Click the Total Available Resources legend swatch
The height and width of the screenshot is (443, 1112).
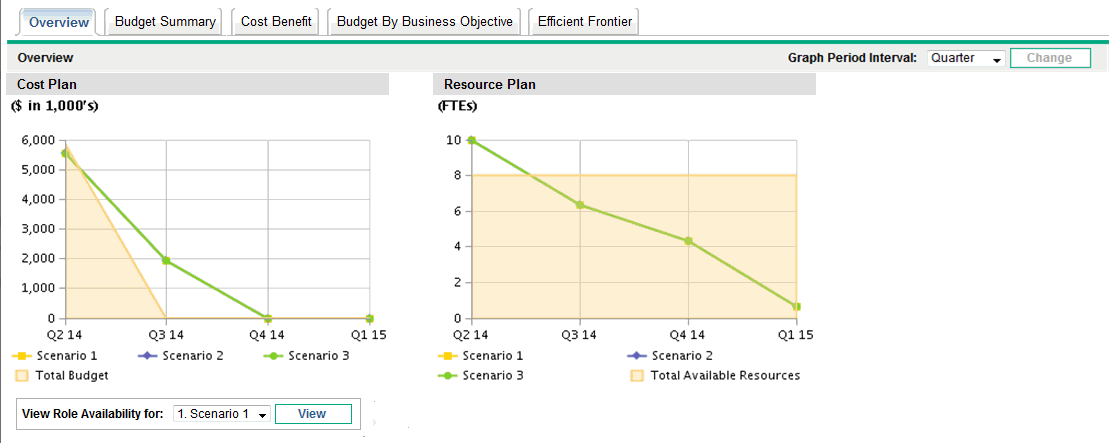click(x=637, y=376)
